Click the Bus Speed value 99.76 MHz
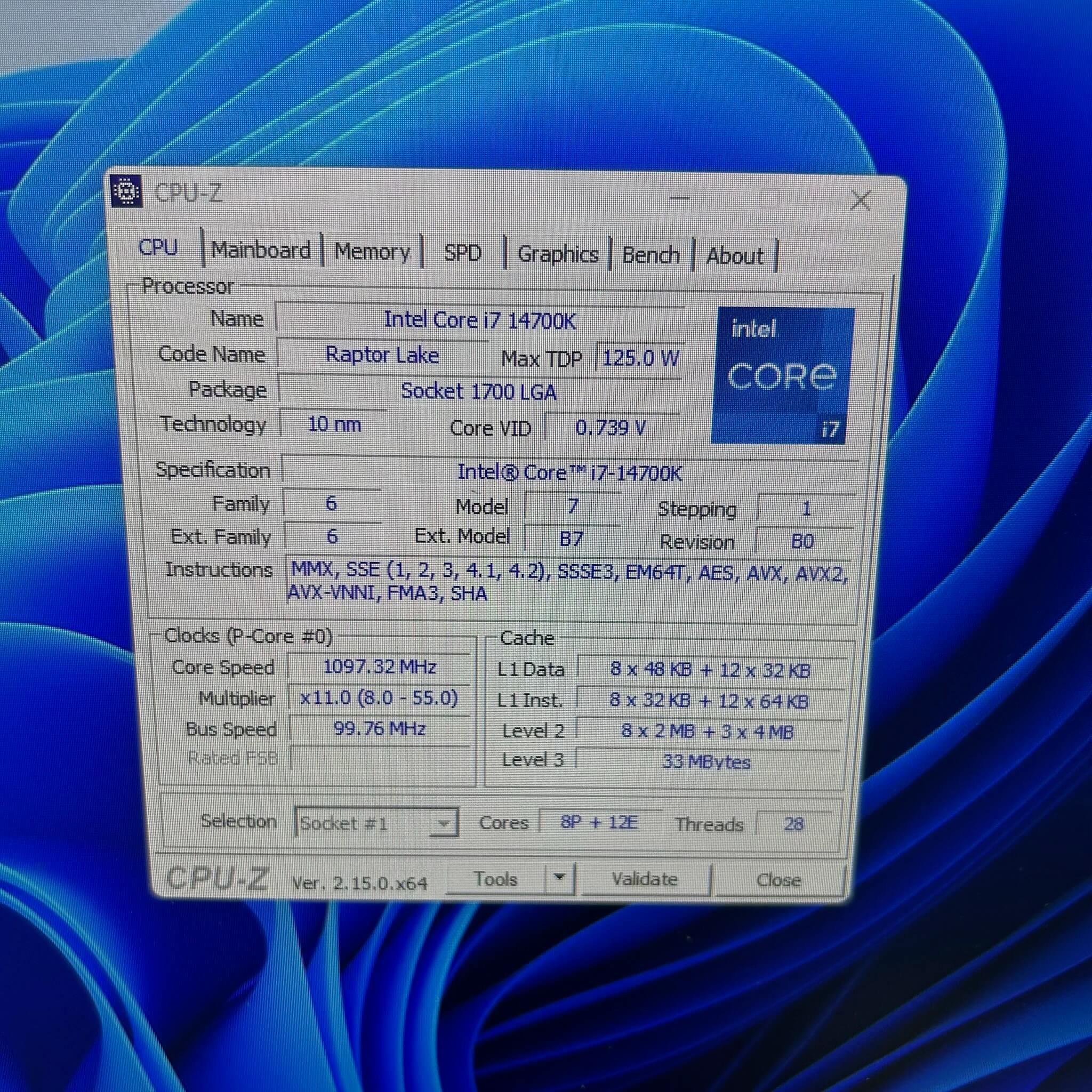1092x1092 pixels. (x=379, y=728)
